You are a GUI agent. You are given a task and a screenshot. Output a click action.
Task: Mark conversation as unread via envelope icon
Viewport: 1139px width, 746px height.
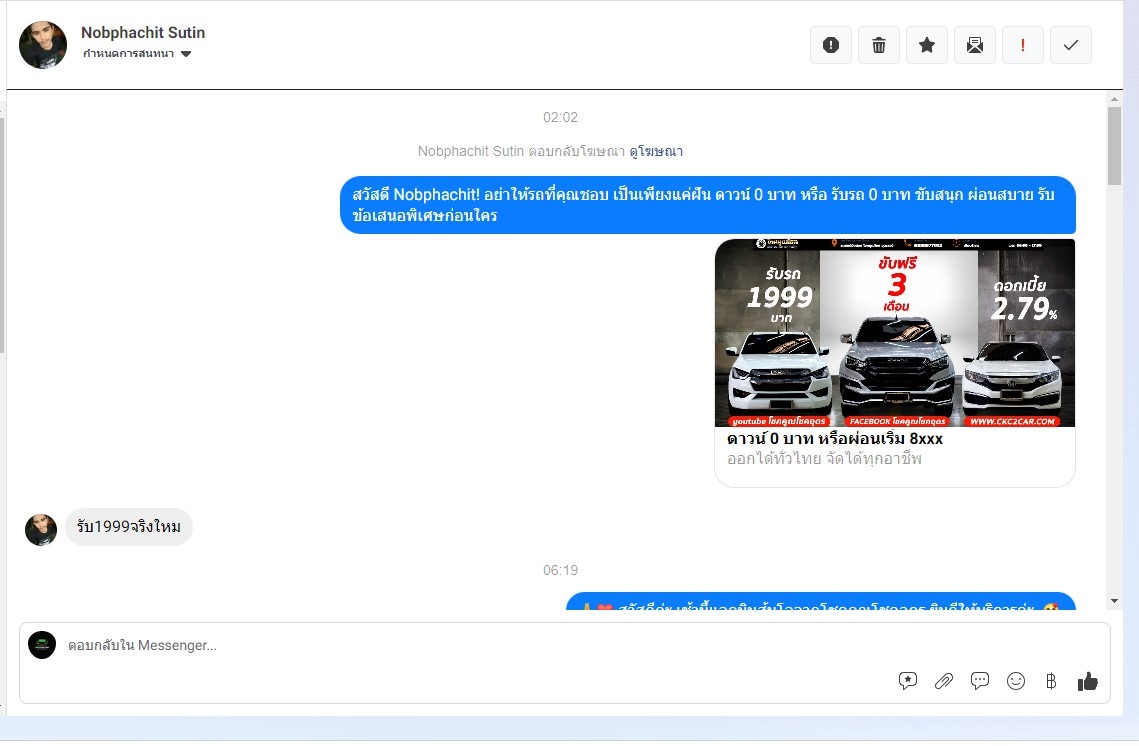point(975,45)
